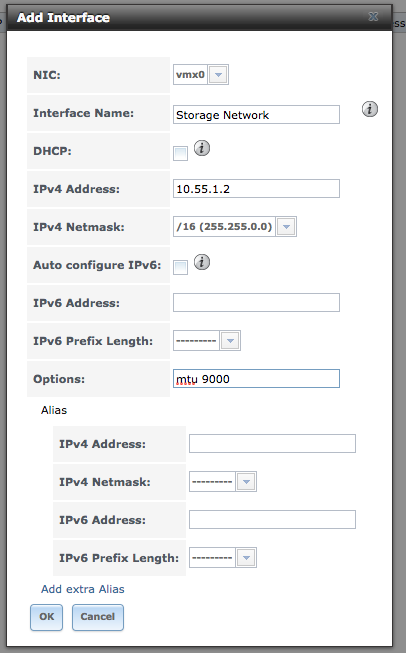
Task: Click the Add extra Alias link
Action: (82, 589)
